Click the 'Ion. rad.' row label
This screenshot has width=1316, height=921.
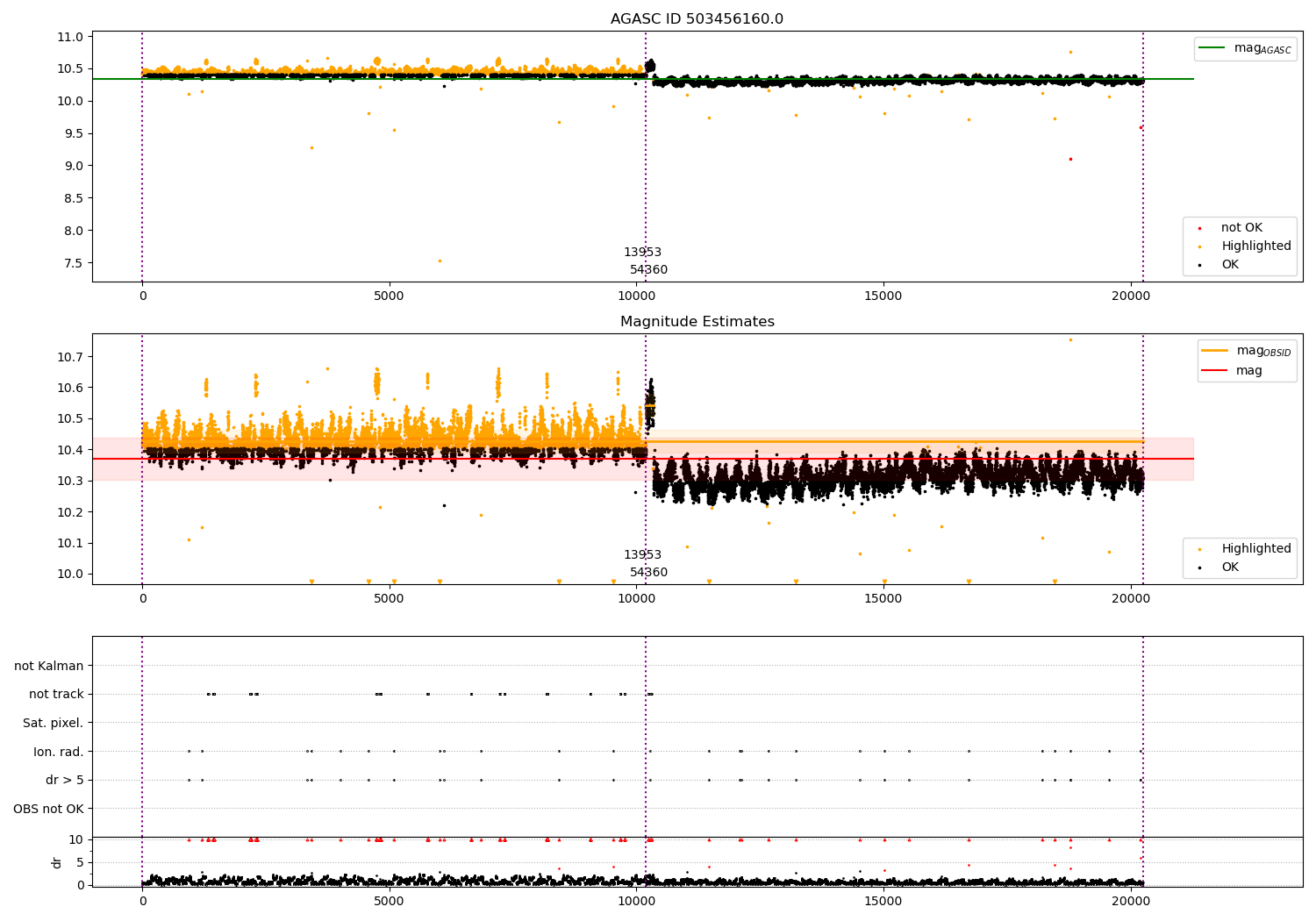click(59, 752)
